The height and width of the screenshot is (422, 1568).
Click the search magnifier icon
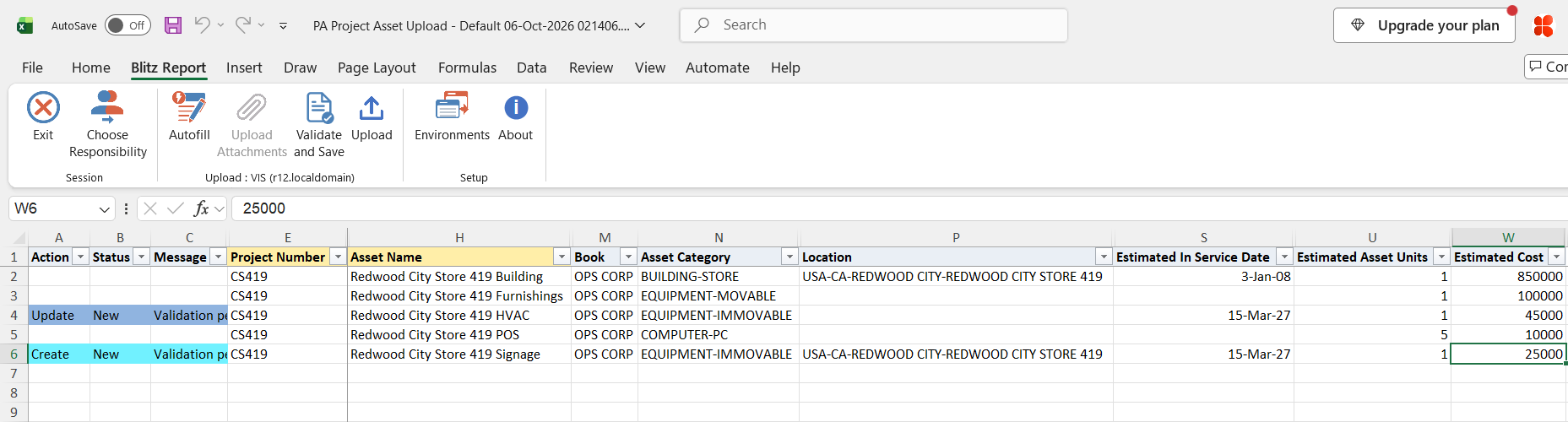702,25
